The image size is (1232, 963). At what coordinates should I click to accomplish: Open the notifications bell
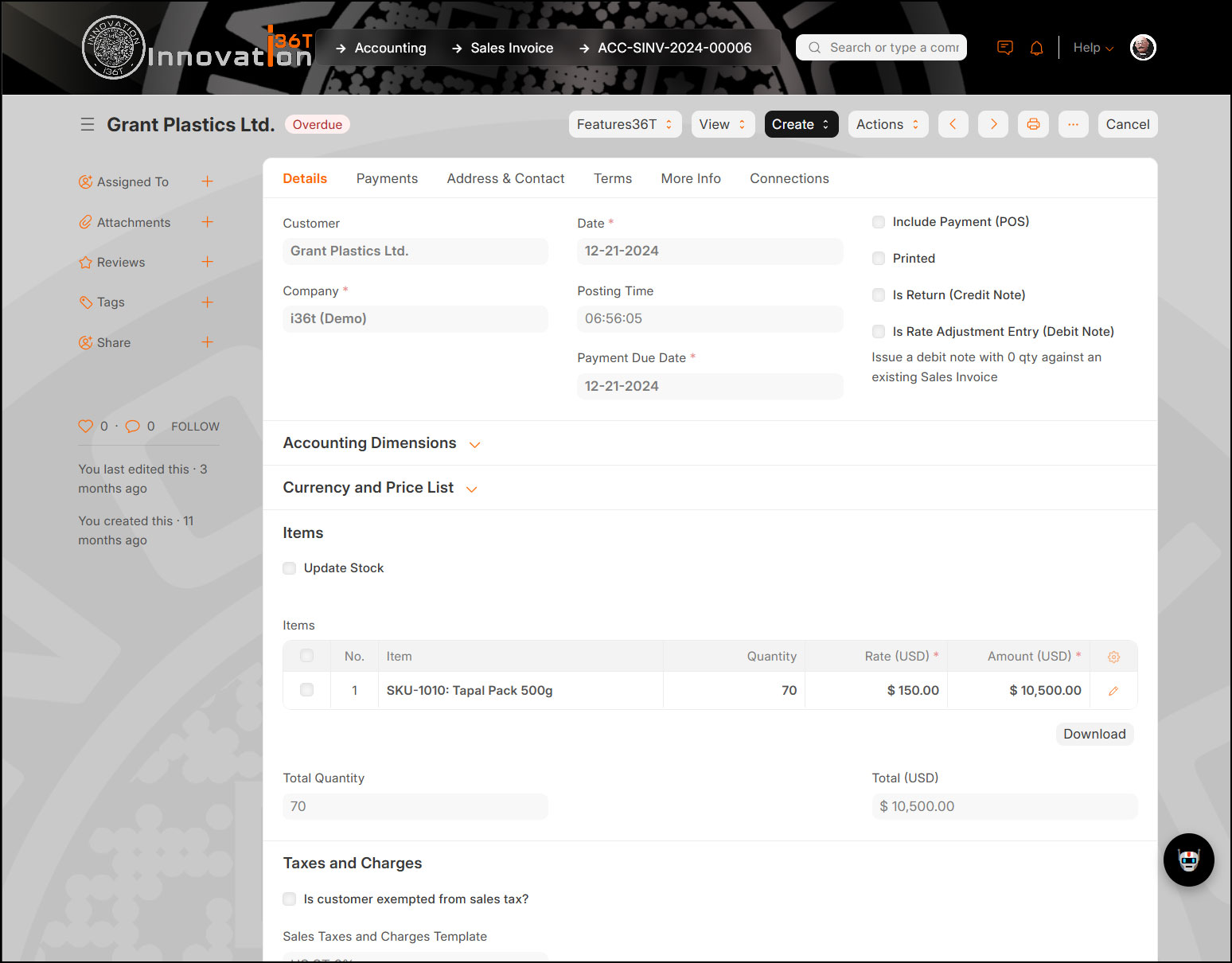click(x=1036, y=48)
